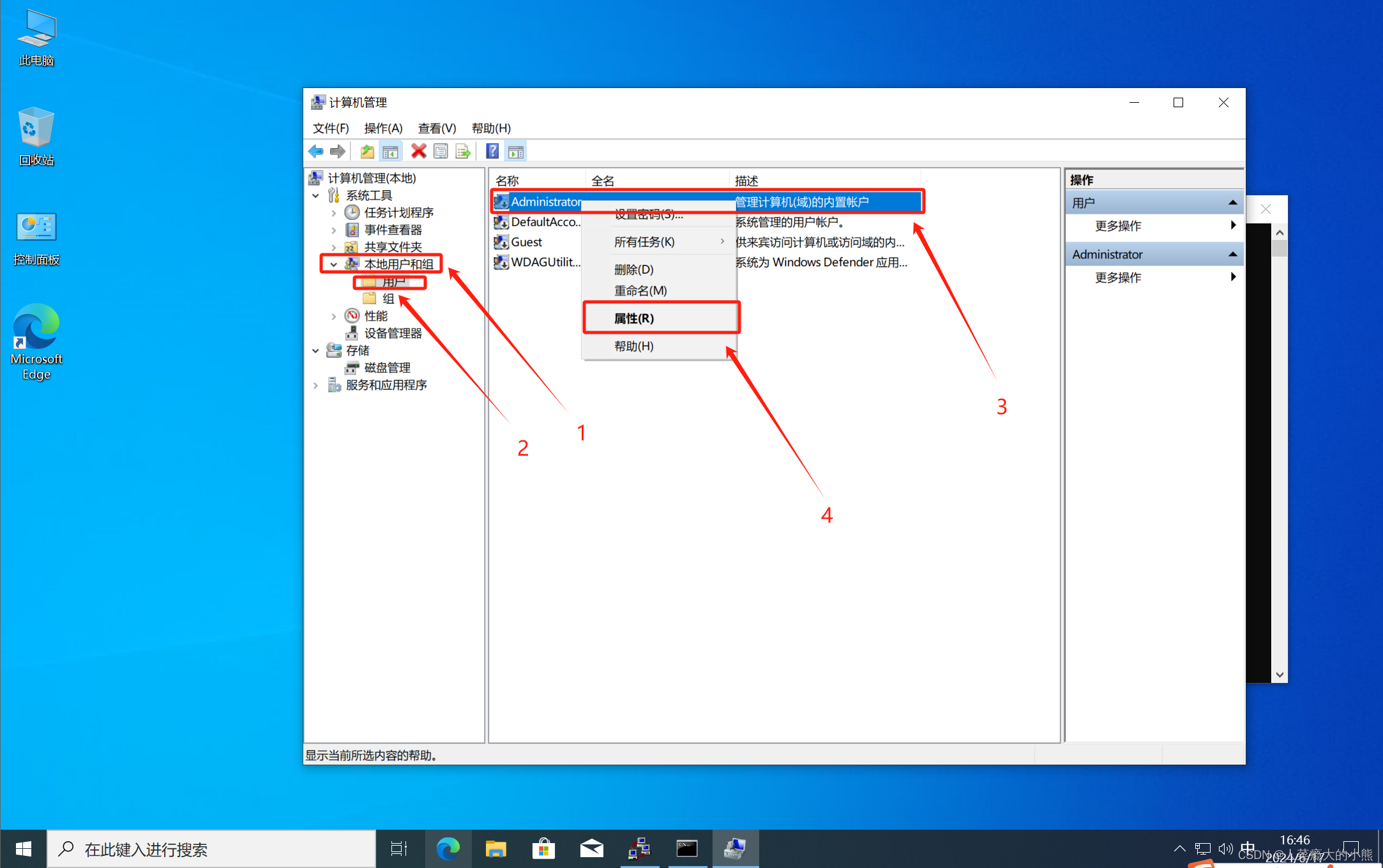This screenshot has width=1383, height=868.
Task: Collapse the 系统工具 tree node
Action: [x=316, y=195]
